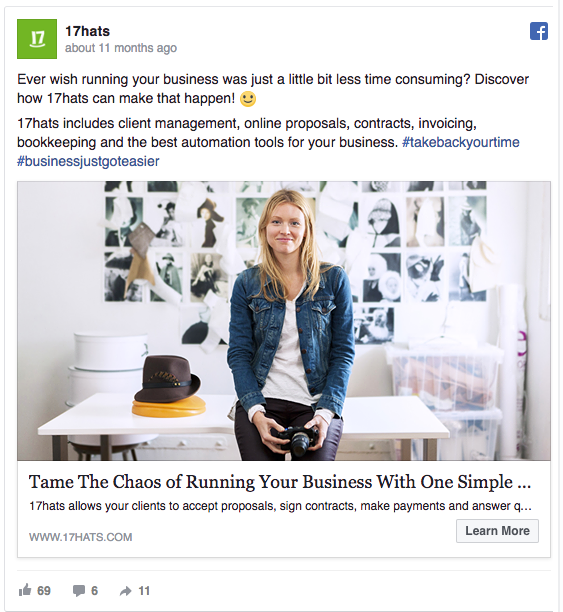Screen dimensions: 563x612
Task: Open the #businessjustgoteasier hashtag
Action: click(x=88, y=161)
